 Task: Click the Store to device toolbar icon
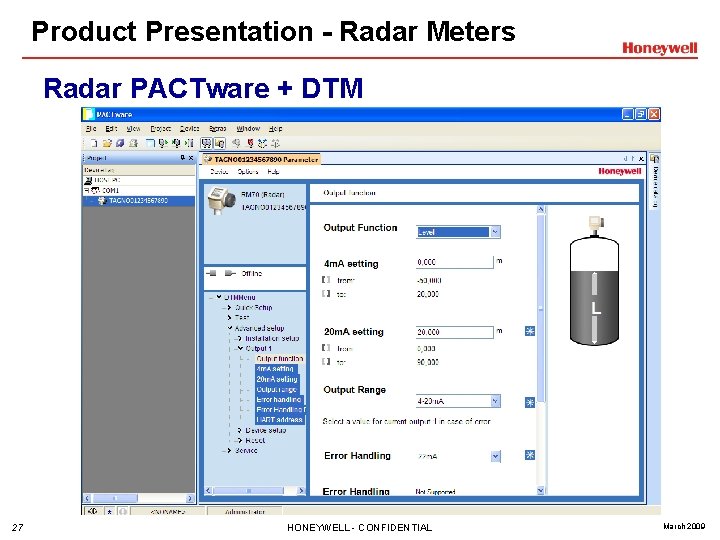189,143
